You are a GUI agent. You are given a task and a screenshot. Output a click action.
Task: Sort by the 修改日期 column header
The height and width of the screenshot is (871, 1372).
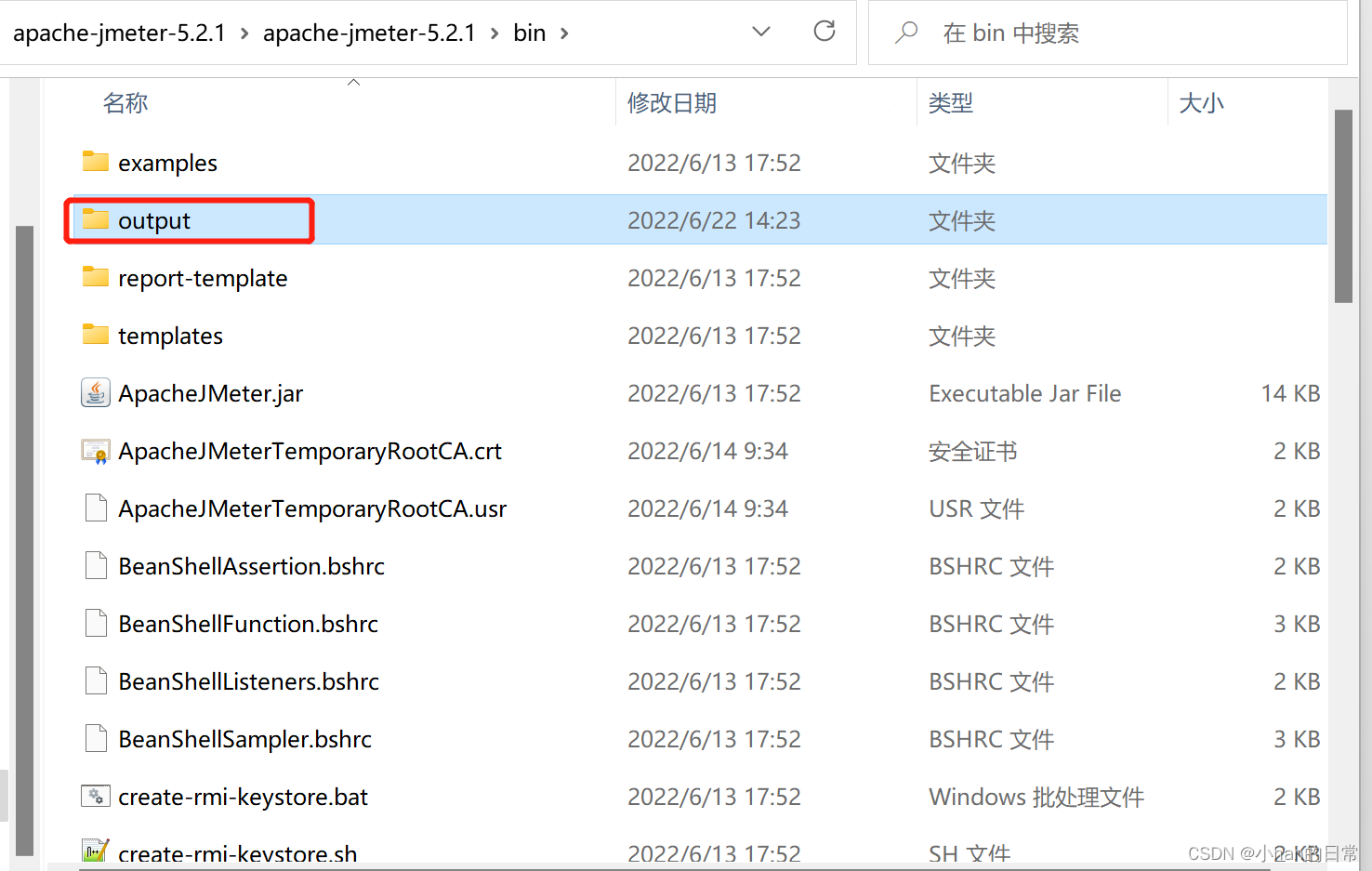click(672, 102)
